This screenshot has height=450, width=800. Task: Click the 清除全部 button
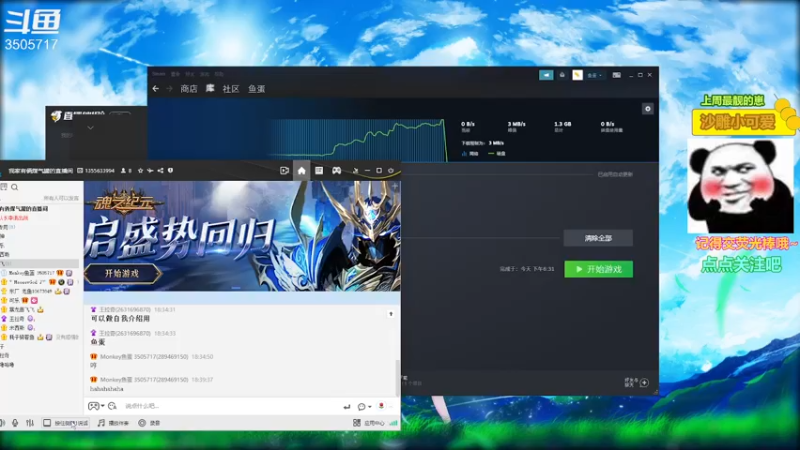click(x=598, y=238)
